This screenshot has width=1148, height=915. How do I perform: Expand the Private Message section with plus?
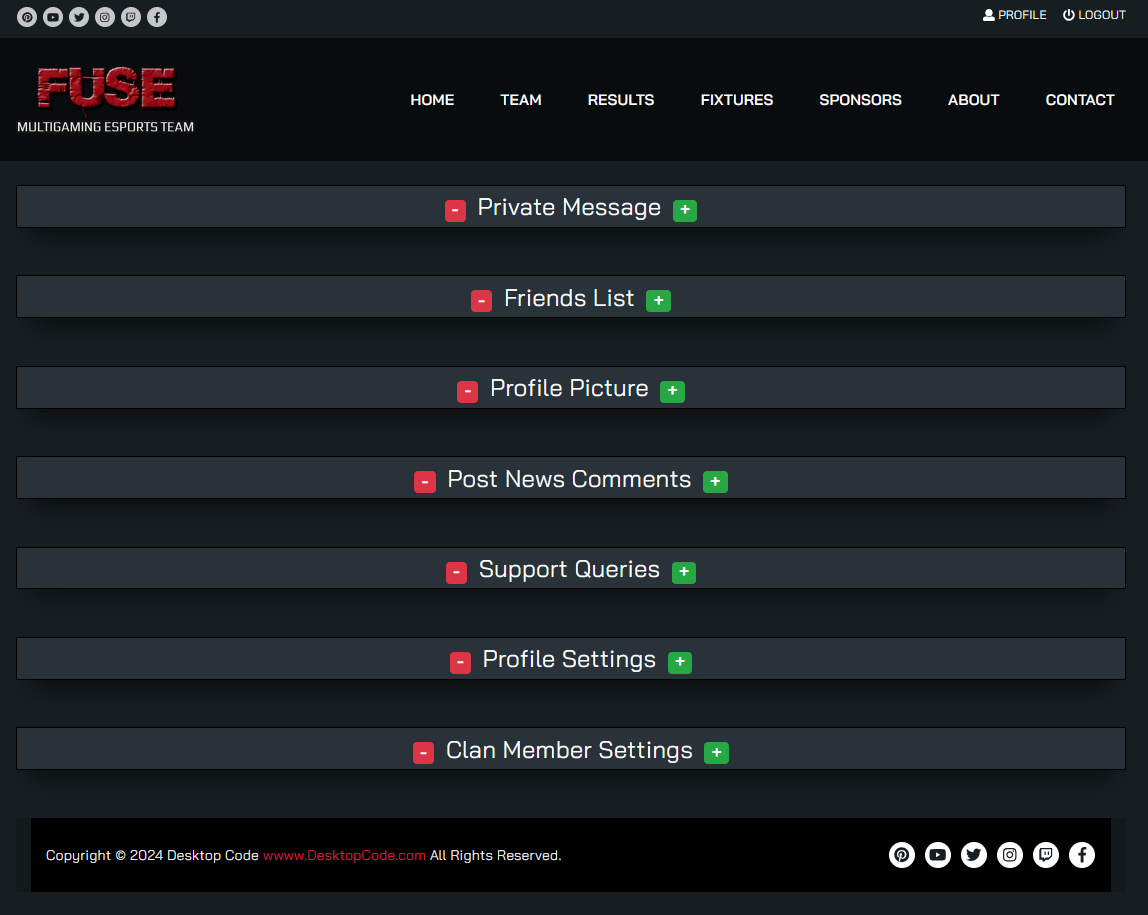(x=685, y=210)
